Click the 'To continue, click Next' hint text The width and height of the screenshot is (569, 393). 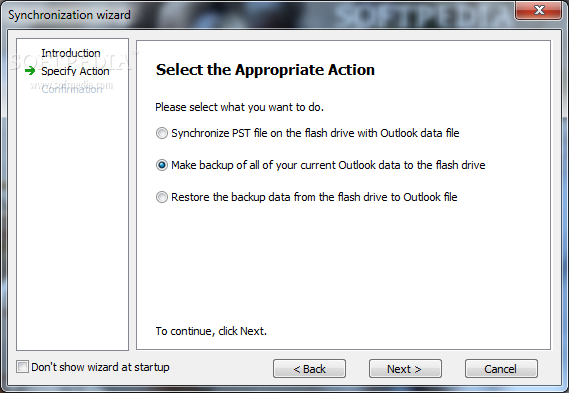click(x=211, y=331)
